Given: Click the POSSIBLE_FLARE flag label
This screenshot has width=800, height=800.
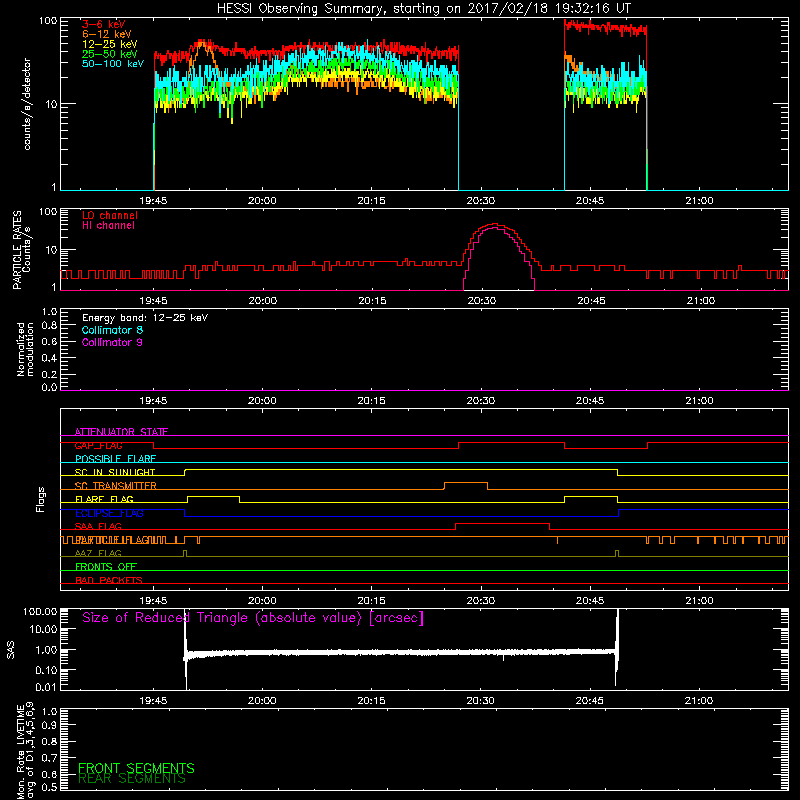Looking at the screenshot, I should 115,459.
